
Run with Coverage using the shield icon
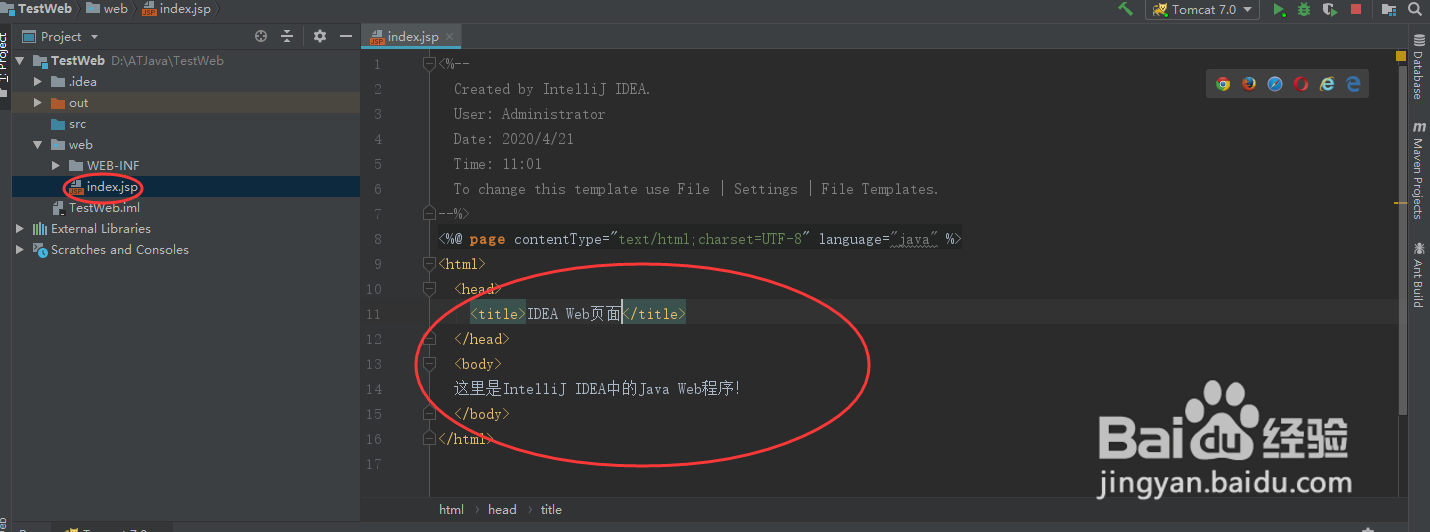click(1330, 9)
